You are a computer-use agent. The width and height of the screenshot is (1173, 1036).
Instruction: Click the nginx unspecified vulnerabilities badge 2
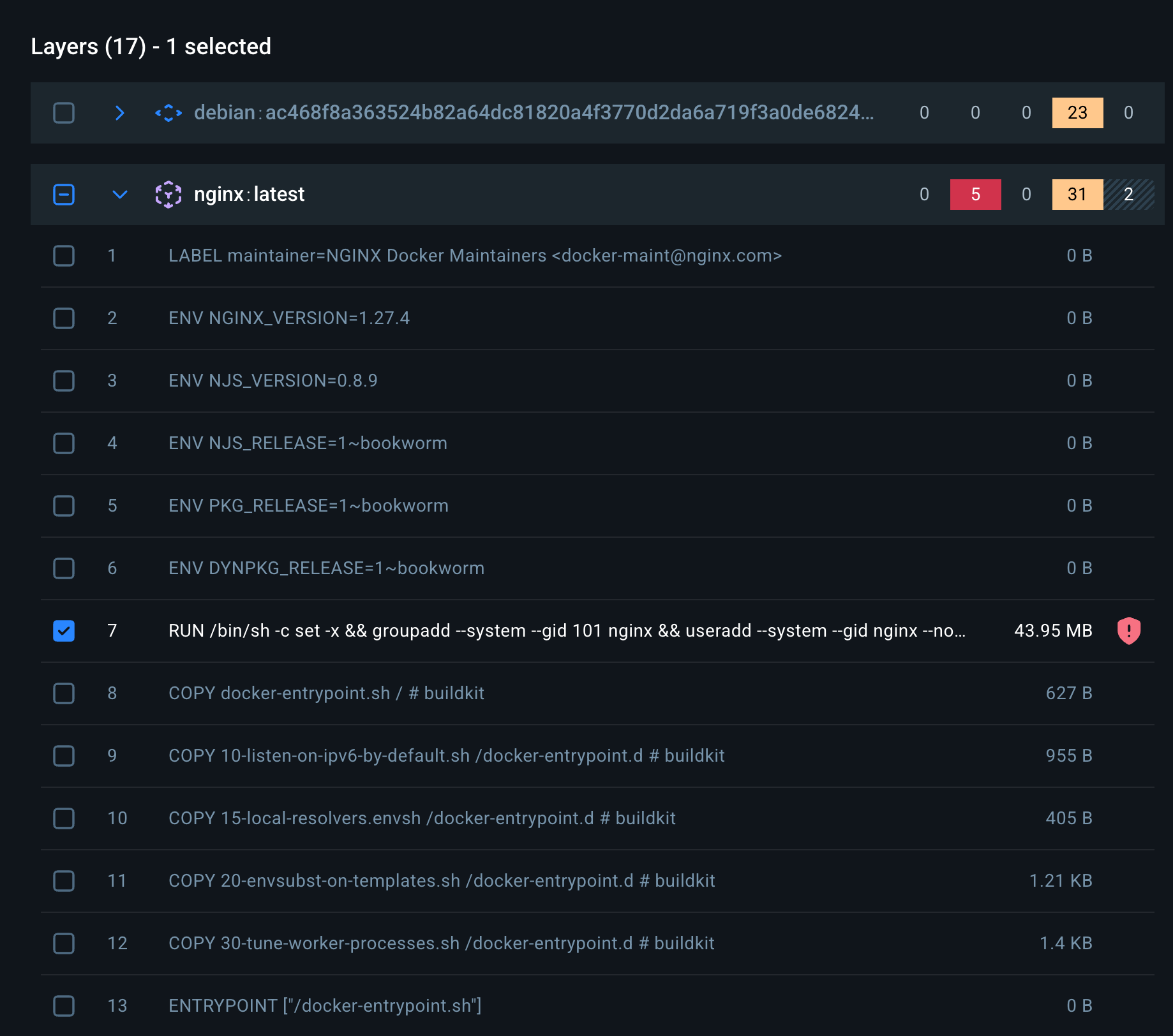pyautogui.click(x=1128, y=195)
